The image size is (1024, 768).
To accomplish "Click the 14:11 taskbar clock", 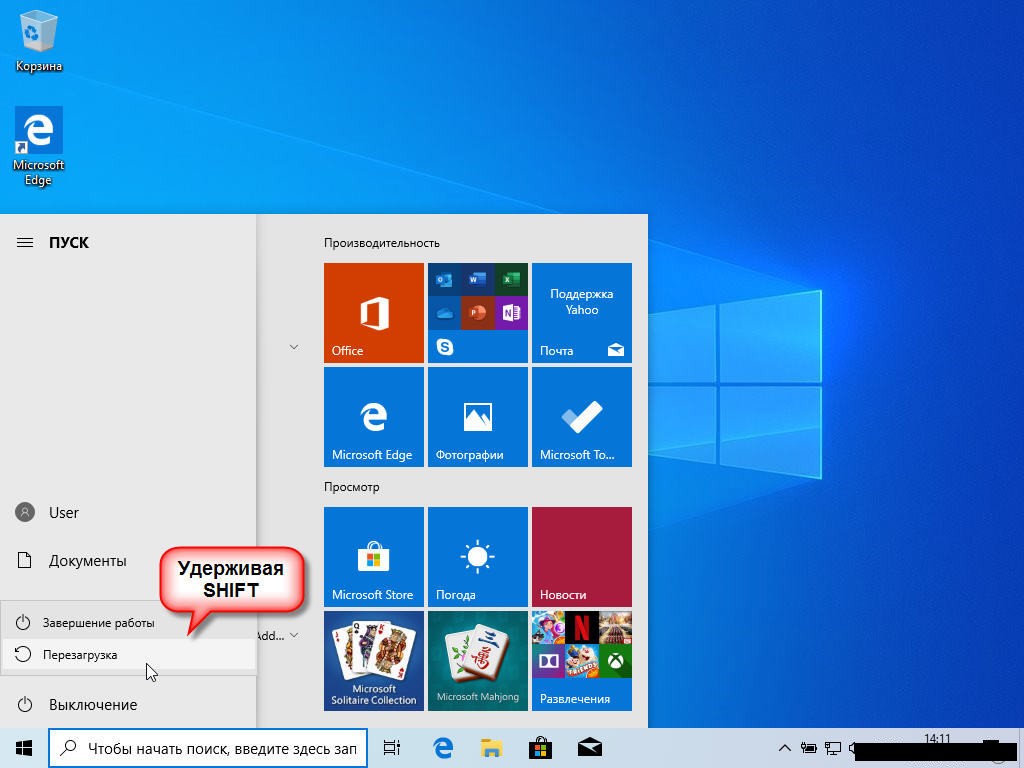I will tap(937, 739).
